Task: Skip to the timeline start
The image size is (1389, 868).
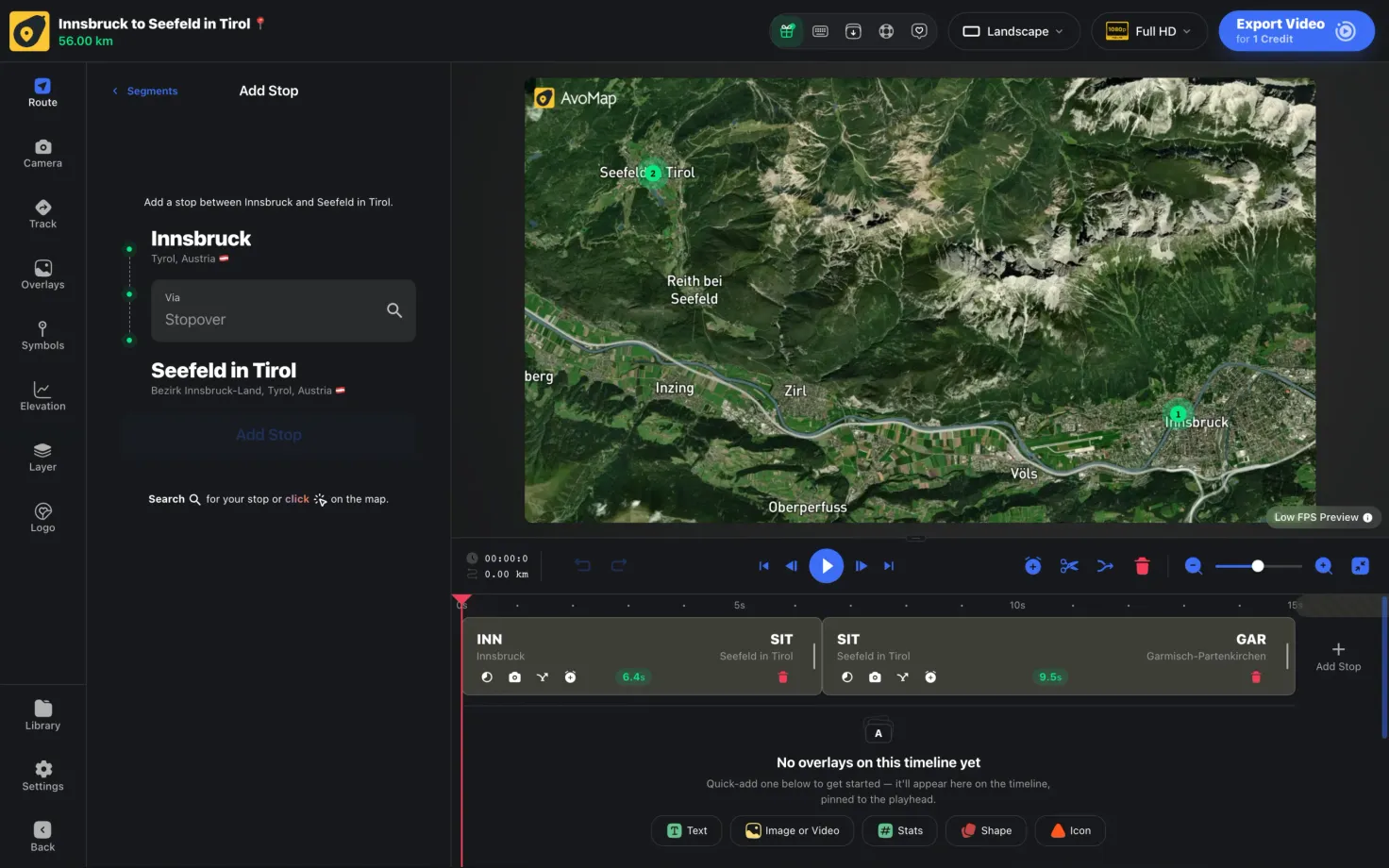Action: point(763,566)
